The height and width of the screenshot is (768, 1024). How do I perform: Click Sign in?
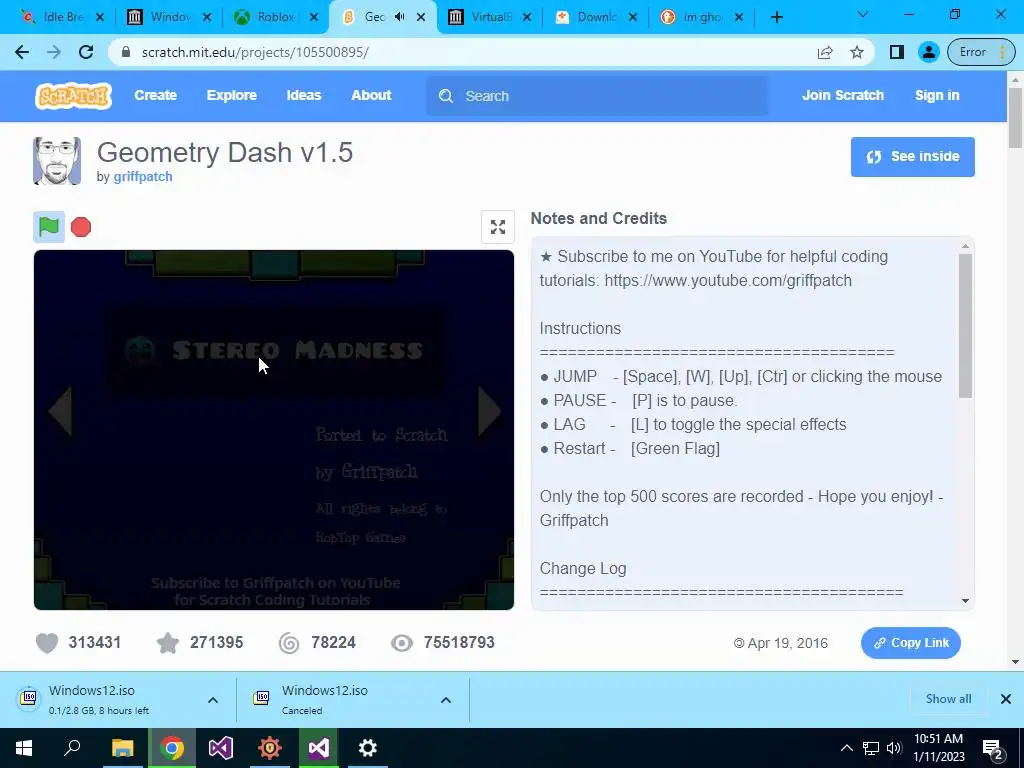coord(937,95)
